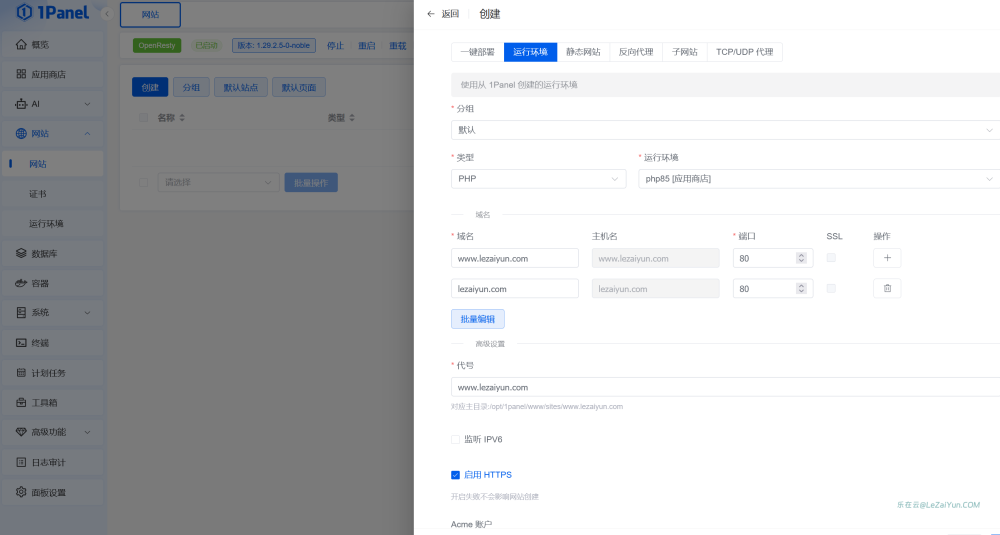Open 终端 terminal in sidebar
Image resolution: width=1000 pixels, height=535 pixels.
click(52, 343)
